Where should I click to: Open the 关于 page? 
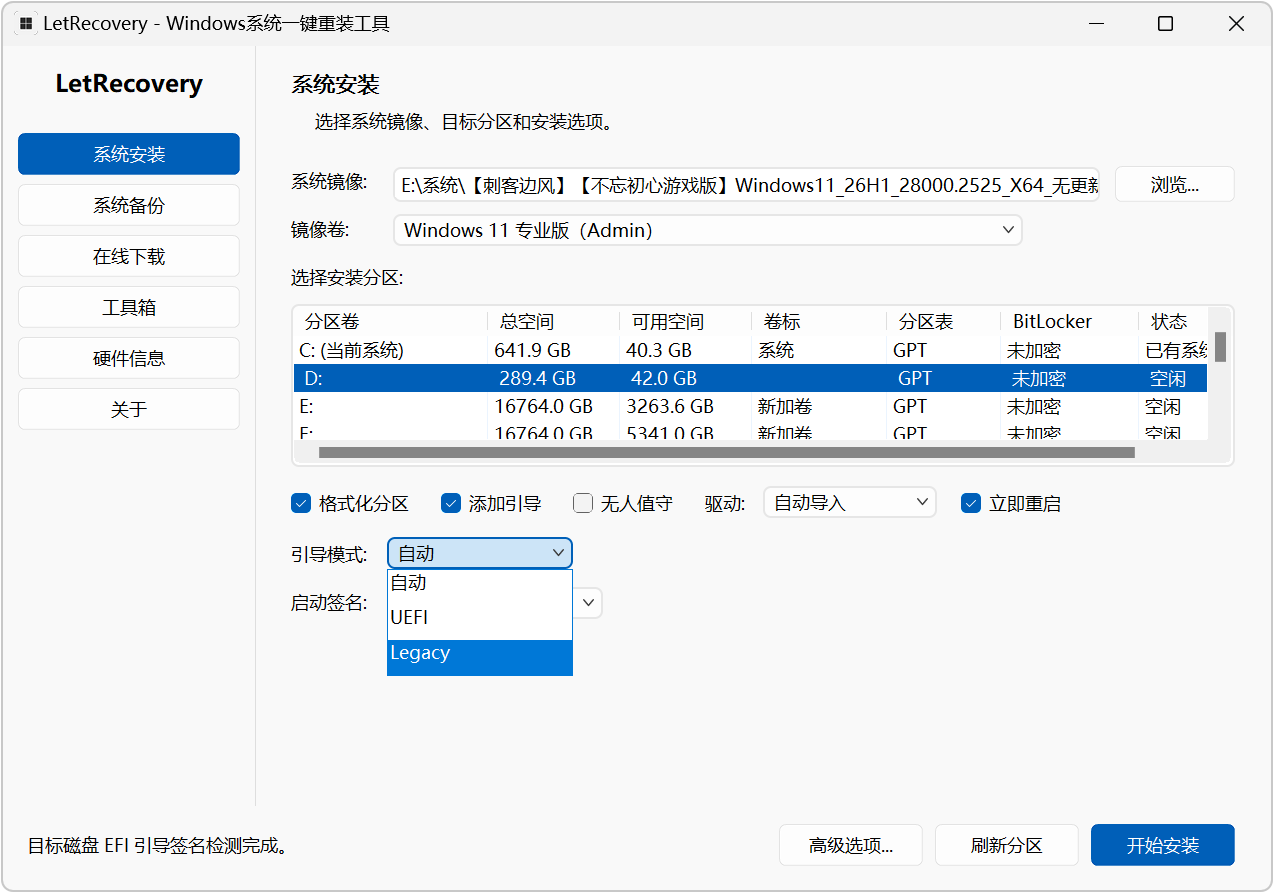point(129,409)
